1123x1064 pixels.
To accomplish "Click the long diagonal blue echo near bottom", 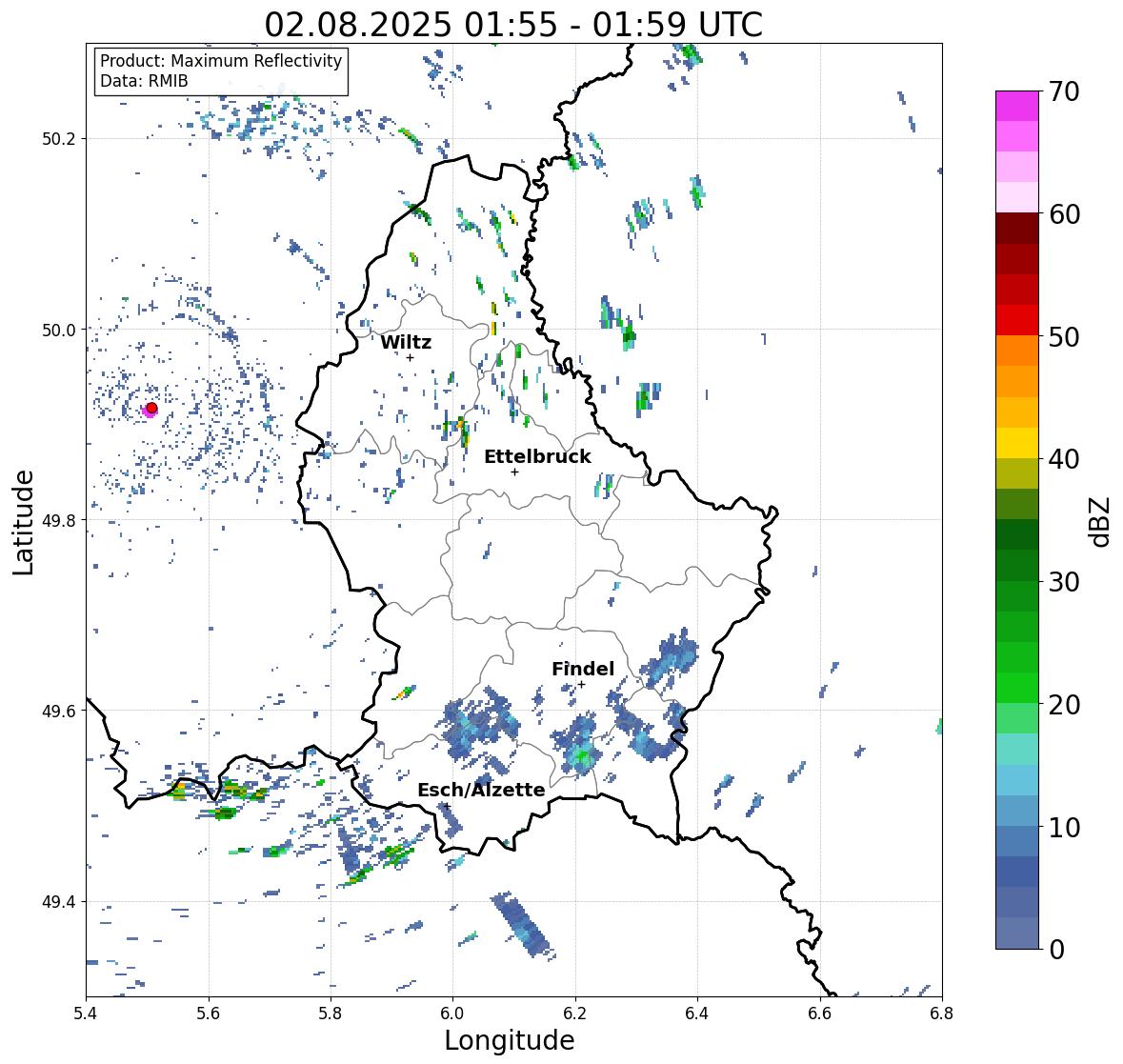I will [x=521, y=924].
